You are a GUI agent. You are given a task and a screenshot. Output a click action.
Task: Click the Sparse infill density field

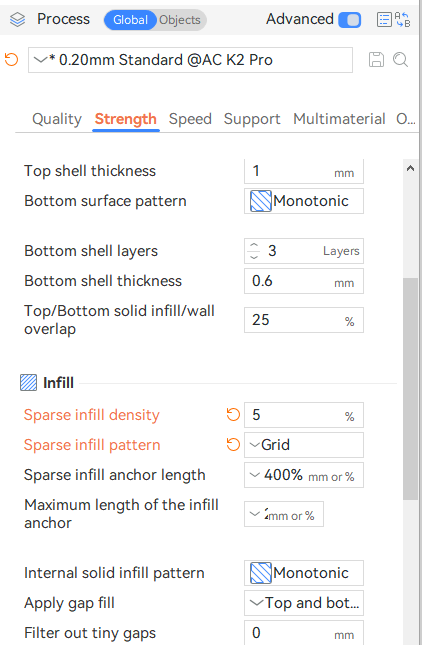tap(304, 415)
